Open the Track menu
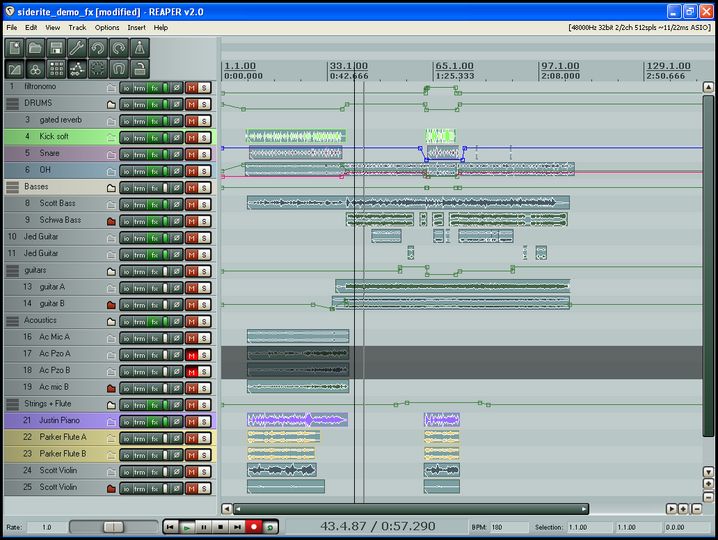Screen dimensions: 718x540 pos(77,27)
